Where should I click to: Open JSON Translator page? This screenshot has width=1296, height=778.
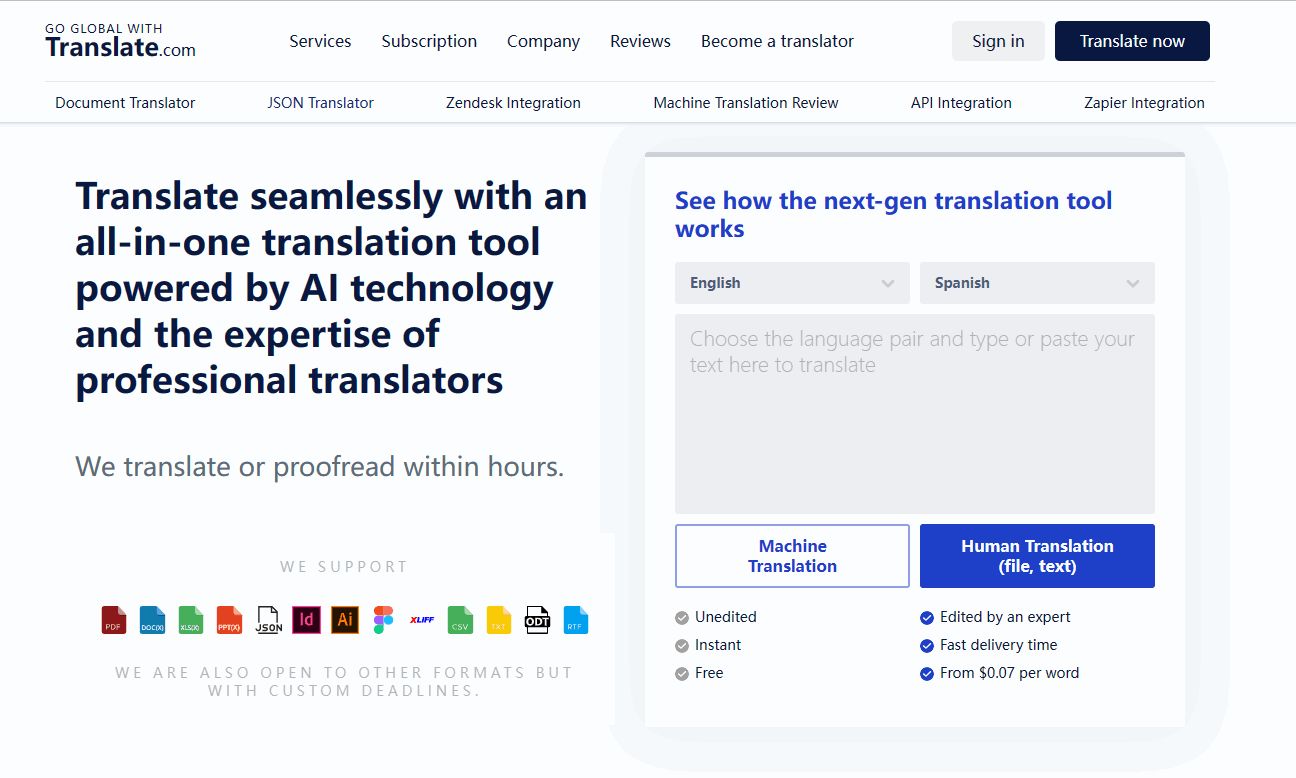click(320, 103)
